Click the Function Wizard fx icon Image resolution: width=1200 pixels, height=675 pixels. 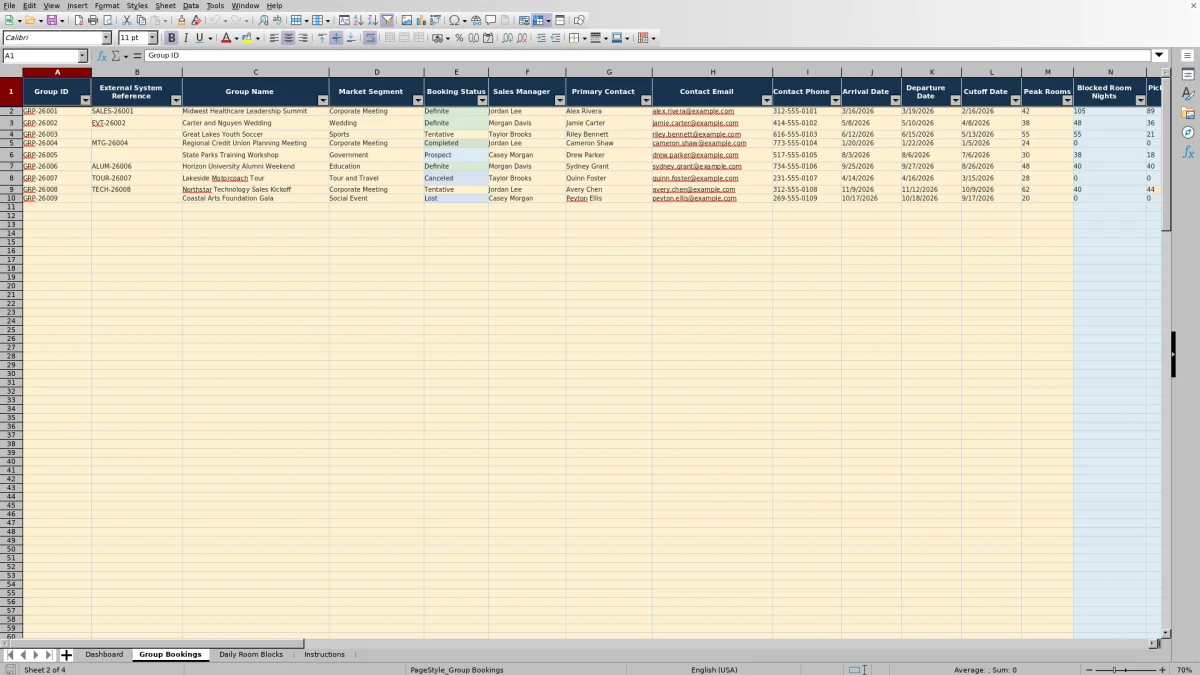click(103, 56)
